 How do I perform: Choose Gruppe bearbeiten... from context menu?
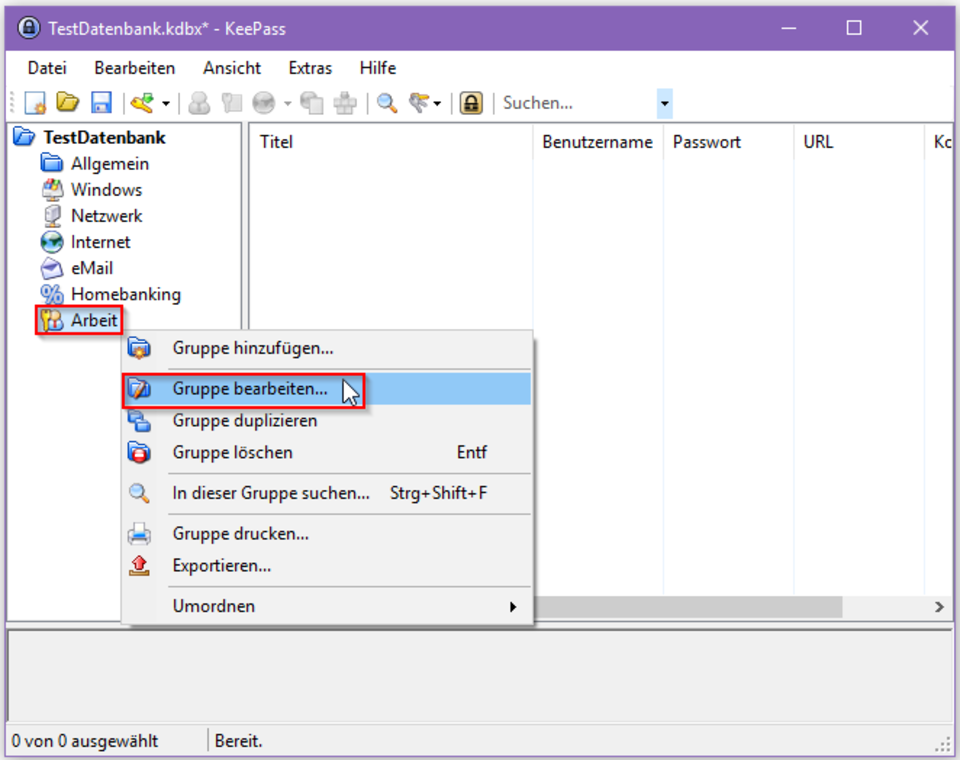click(328, 389)
